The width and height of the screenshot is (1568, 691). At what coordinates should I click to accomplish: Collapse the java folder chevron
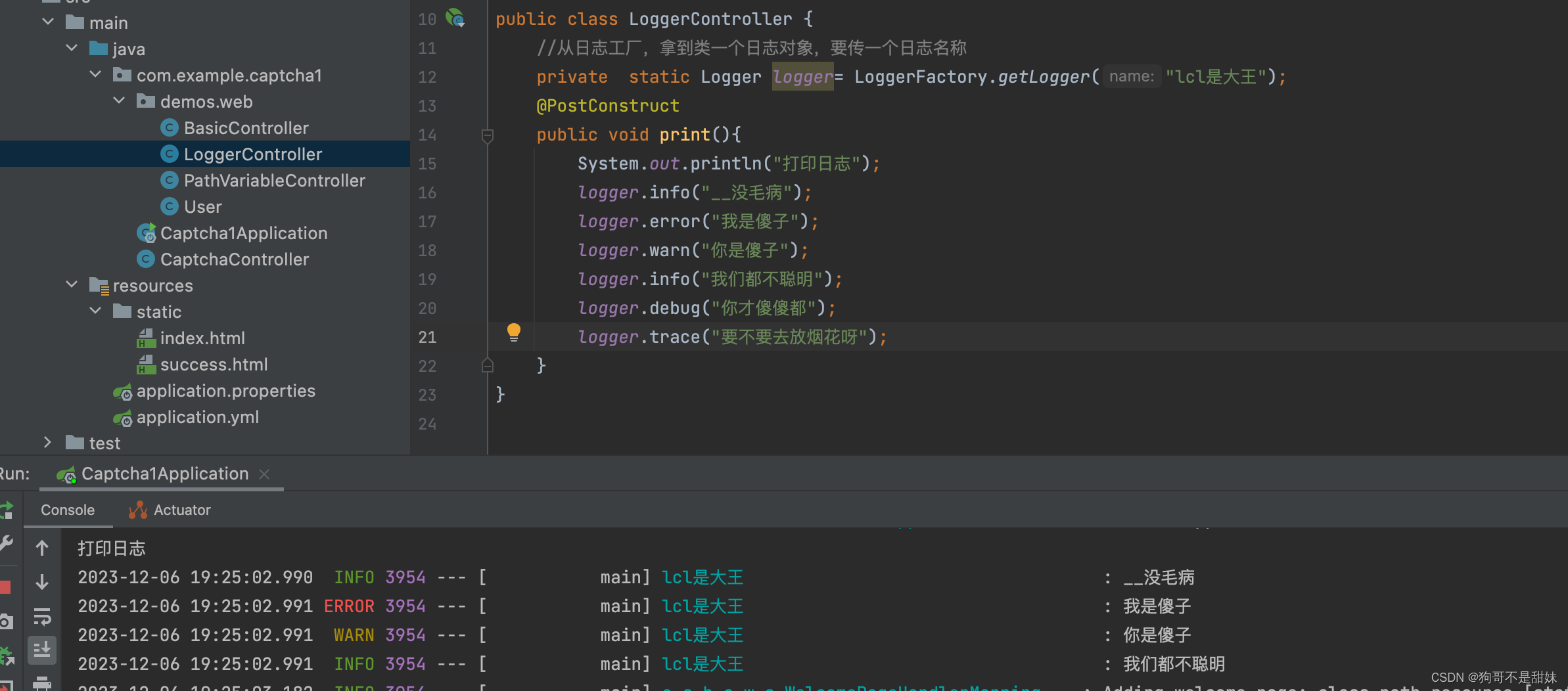tap(72, 48)
